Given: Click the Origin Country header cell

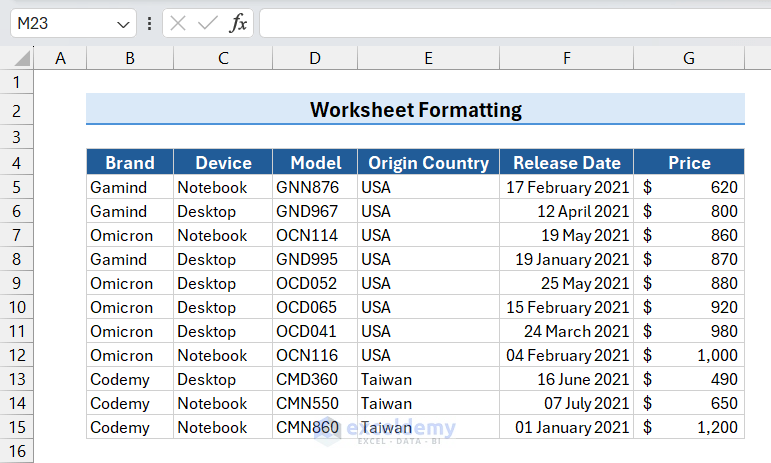Looking at the screenshot, I should [x=428, y=162].
